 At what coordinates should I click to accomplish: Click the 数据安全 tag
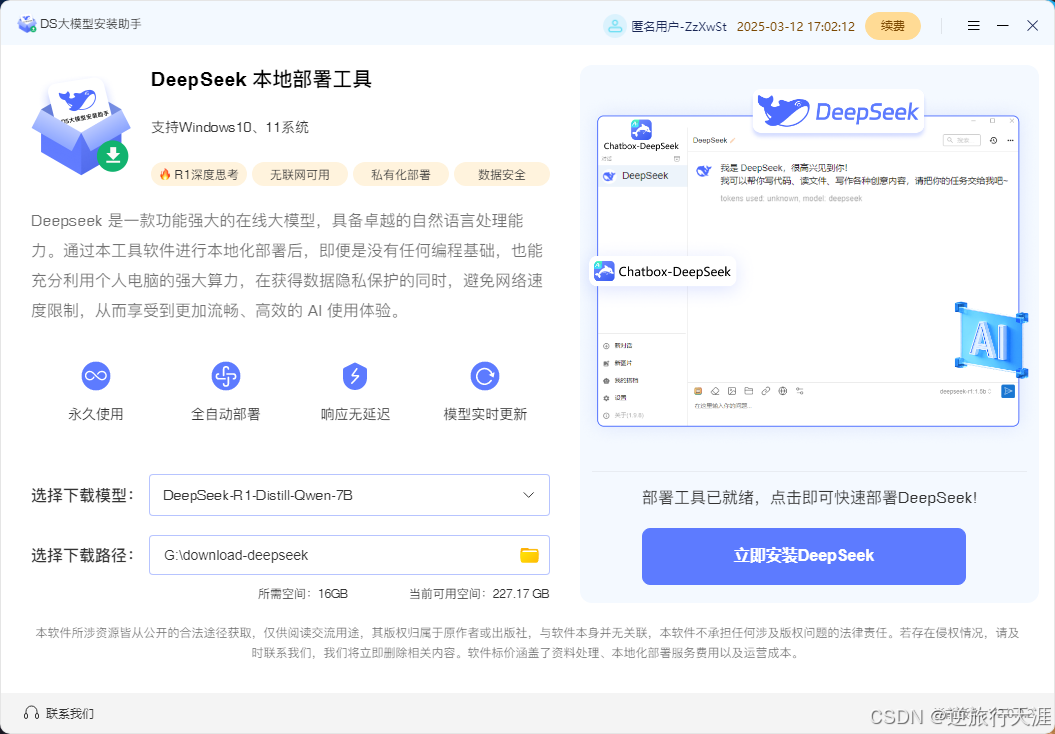click(502, 174)
